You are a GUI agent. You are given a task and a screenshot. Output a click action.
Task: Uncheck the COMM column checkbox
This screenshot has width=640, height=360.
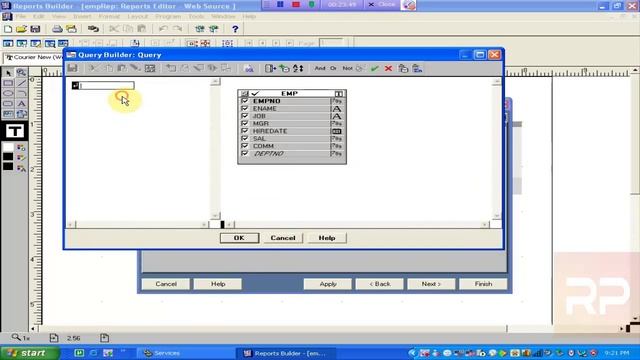pyautogui.click(x=245, y=146)
